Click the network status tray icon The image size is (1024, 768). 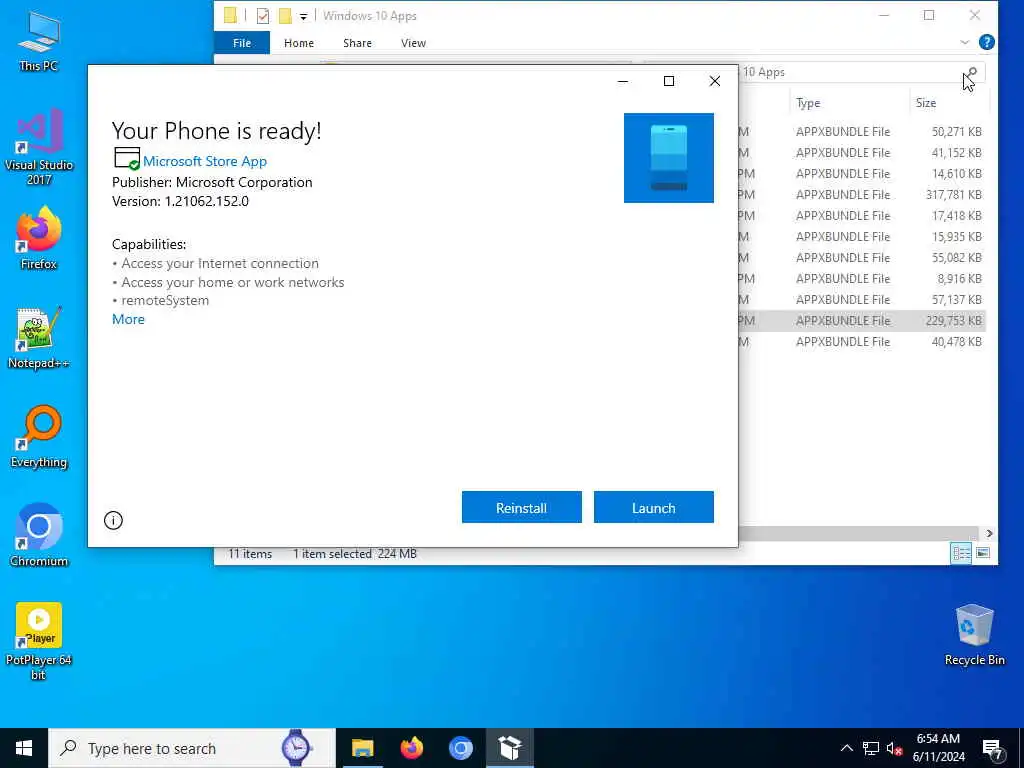(x=871, y=748)
